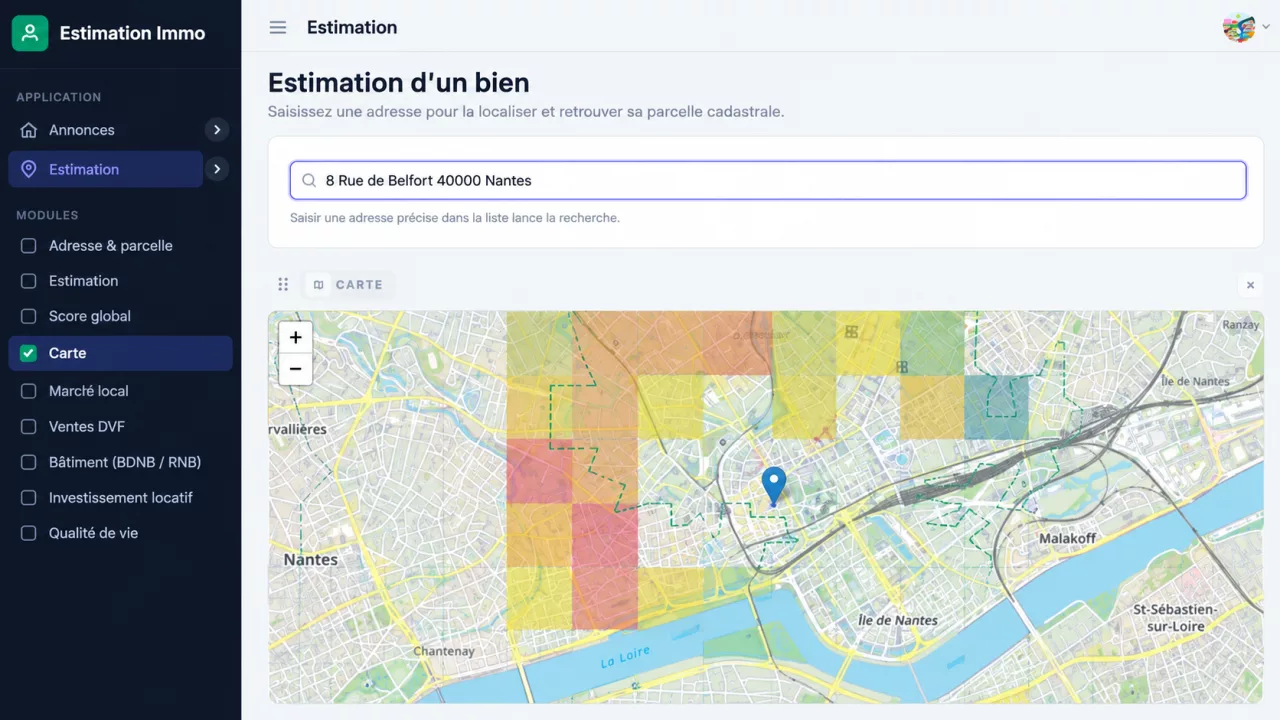The width and height of the screenshot is (1280, 720).
Task: Click the St-Sébastien-sur-Loire map label
Action: click(1175, 618)
